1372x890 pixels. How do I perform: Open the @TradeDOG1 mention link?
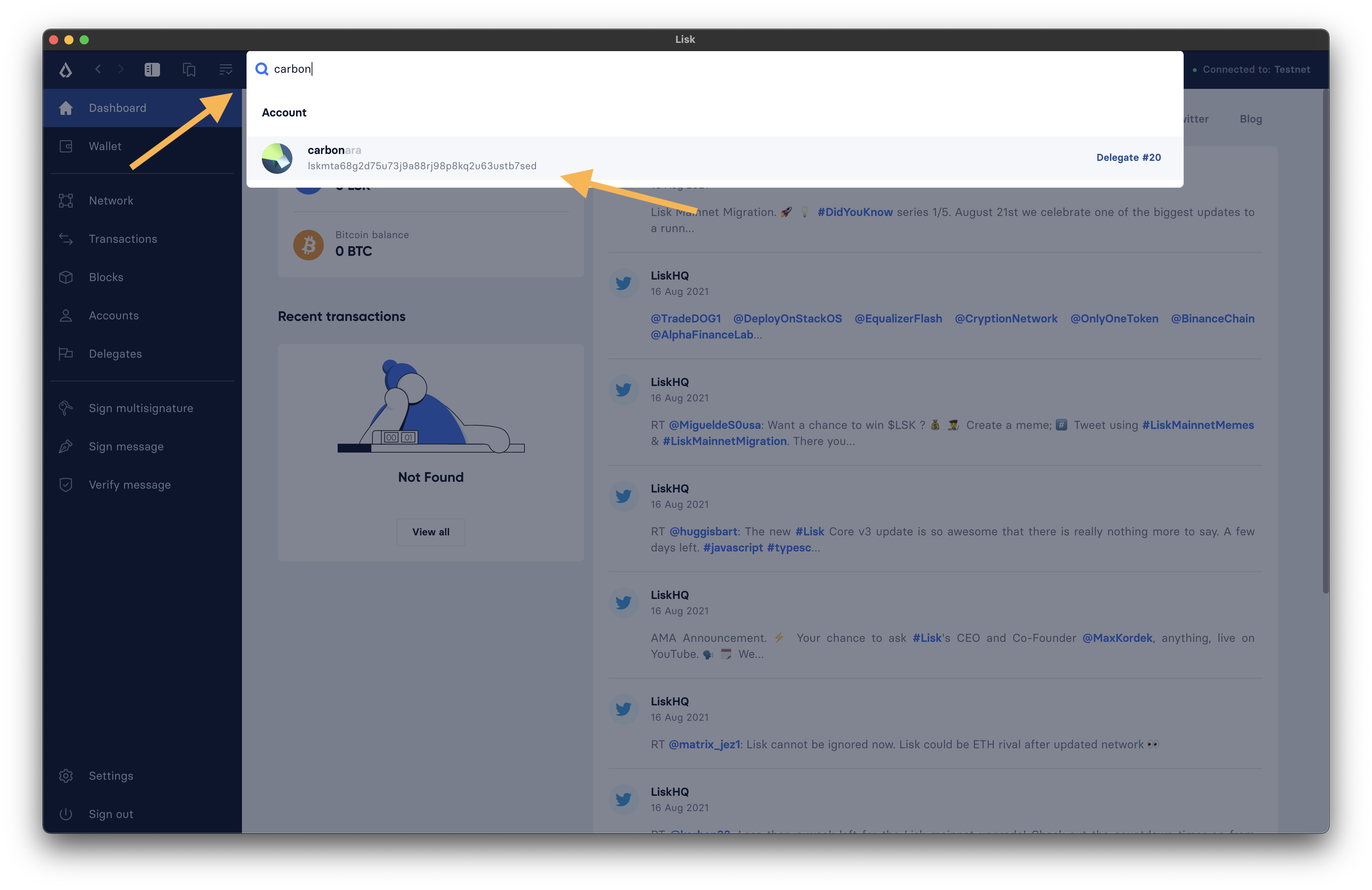[x=685, y=318]
